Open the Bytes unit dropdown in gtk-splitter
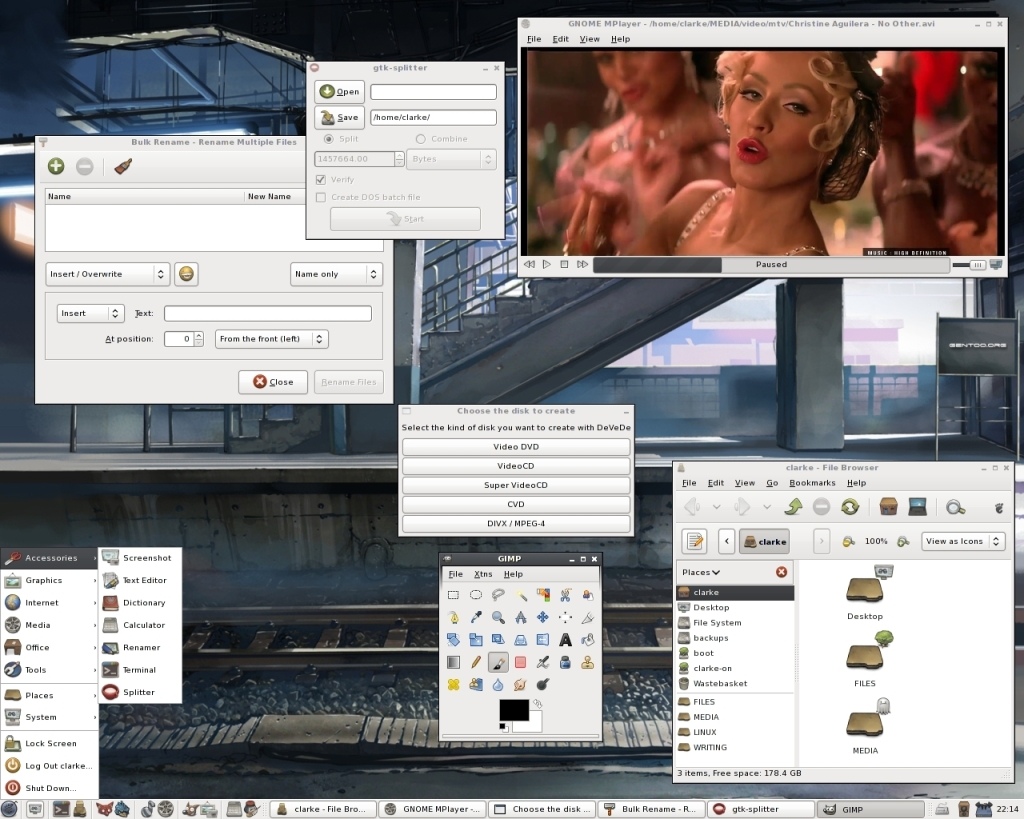 451,159
